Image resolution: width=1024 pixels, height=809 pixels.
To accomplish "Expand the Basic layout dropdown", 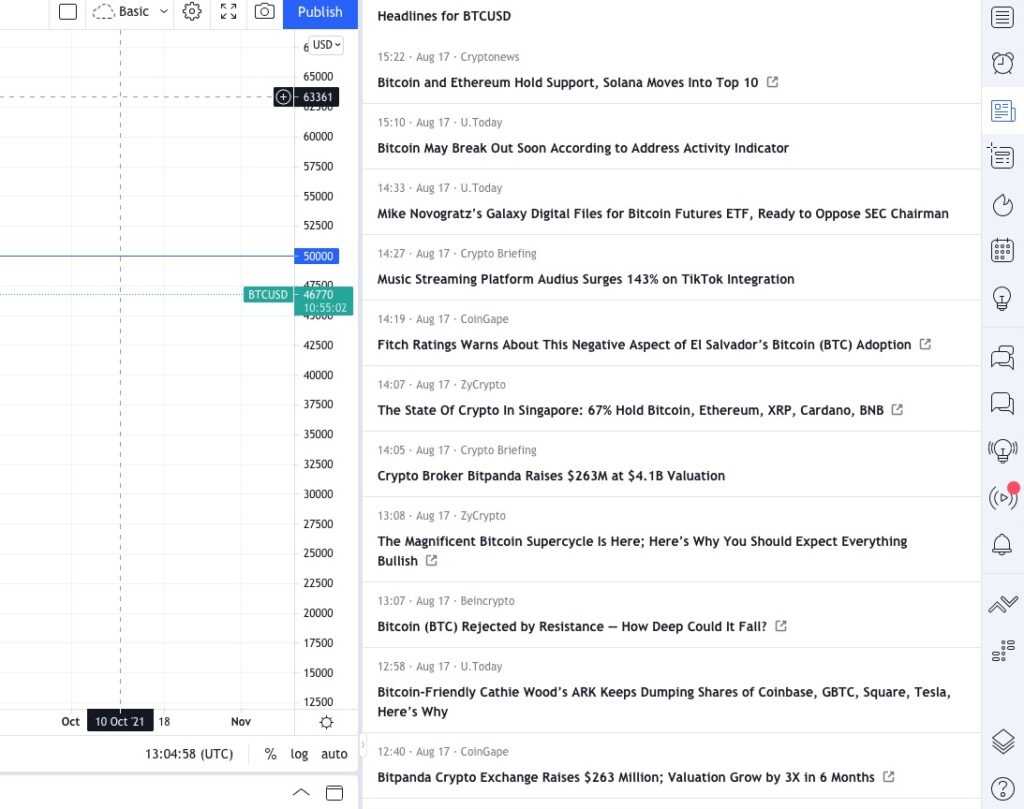I will click(164, 12).
